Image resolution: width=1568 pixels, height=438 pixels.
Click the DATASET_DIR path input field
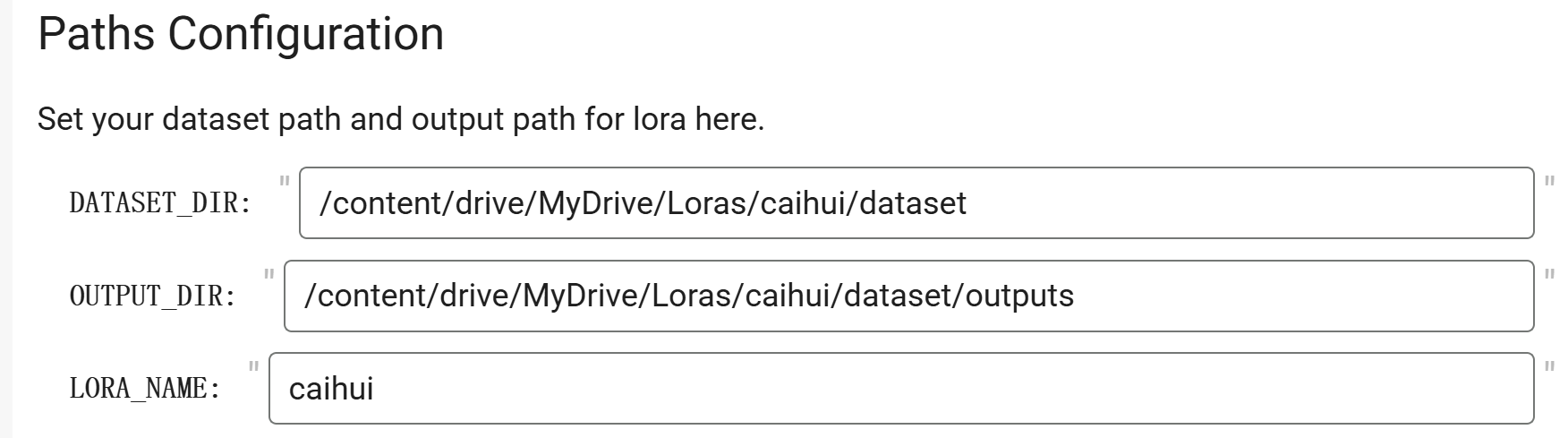pos(916,202)
